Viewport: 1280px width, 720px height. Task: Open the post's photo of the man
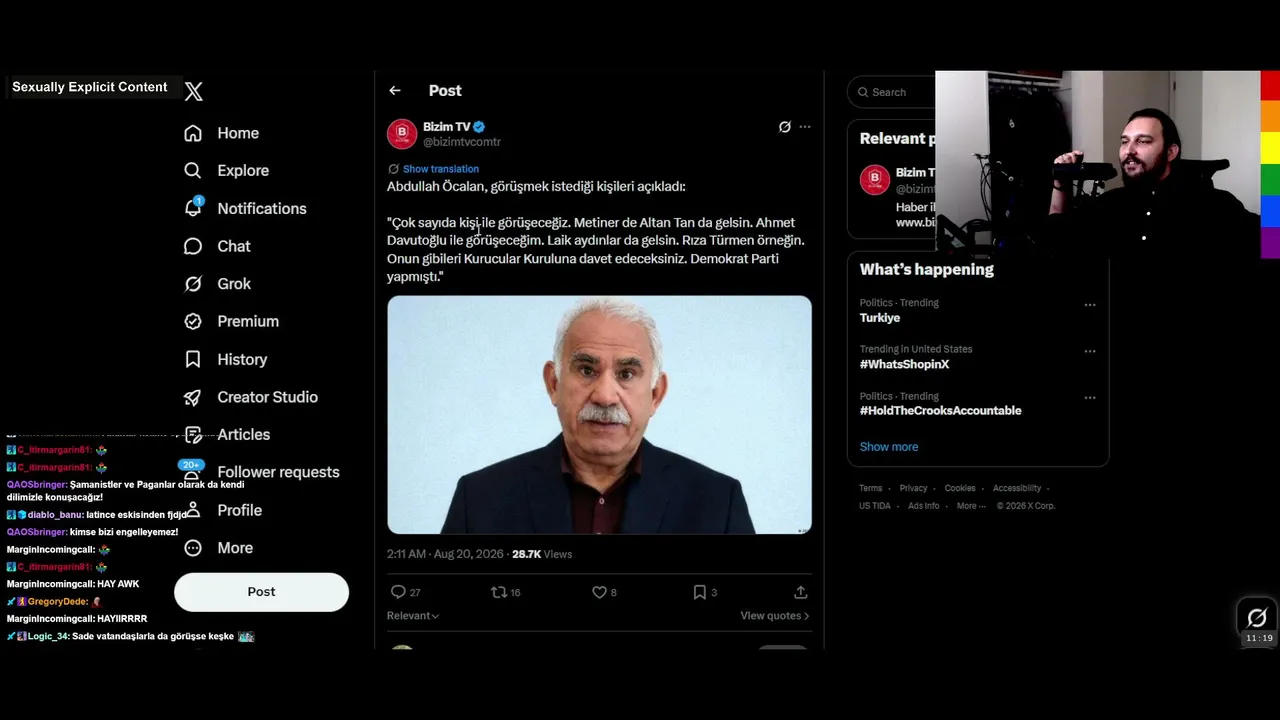tap(599, 415)
